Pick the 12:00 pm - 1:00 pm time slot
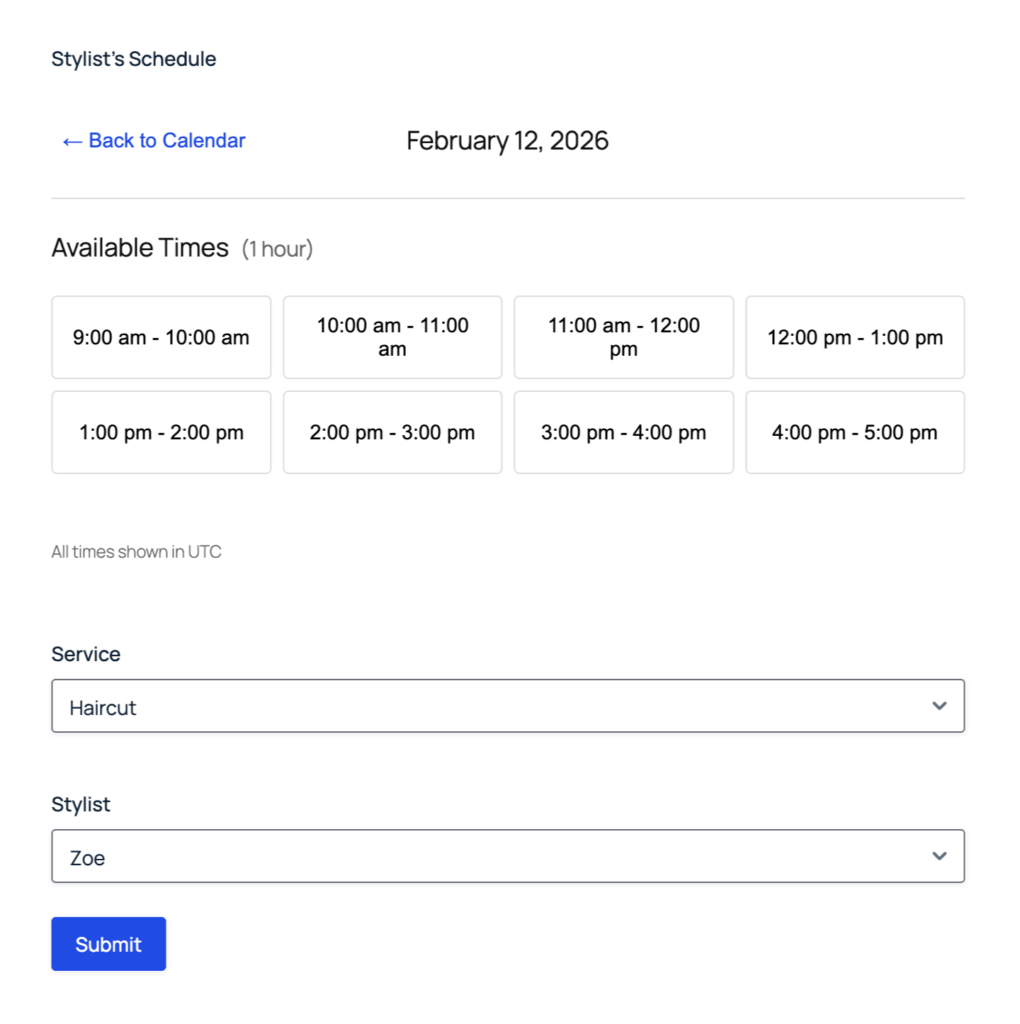 (x=854, y=337)
